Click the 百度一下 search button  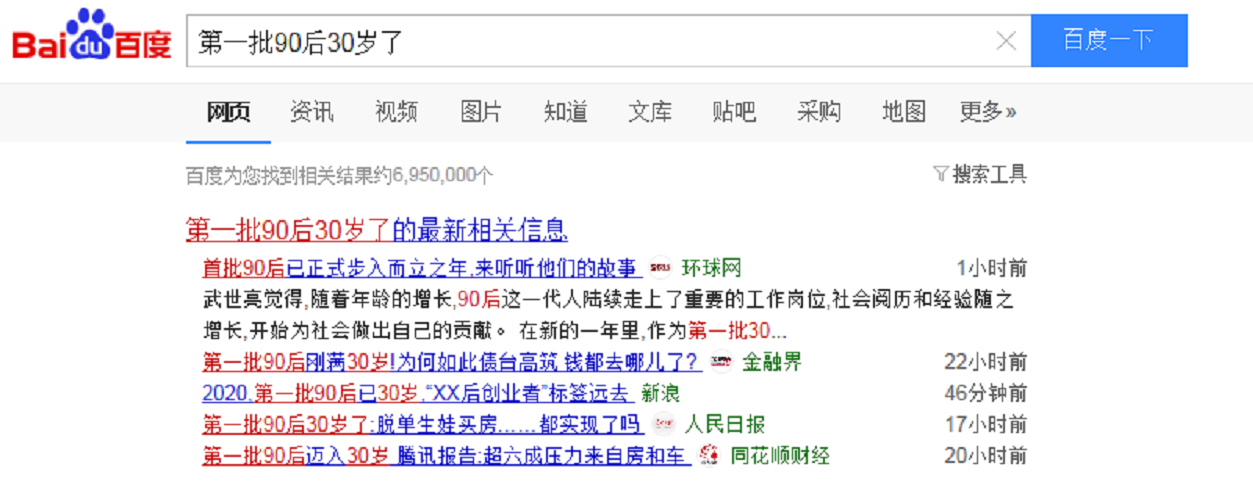tap(1109, 40)
